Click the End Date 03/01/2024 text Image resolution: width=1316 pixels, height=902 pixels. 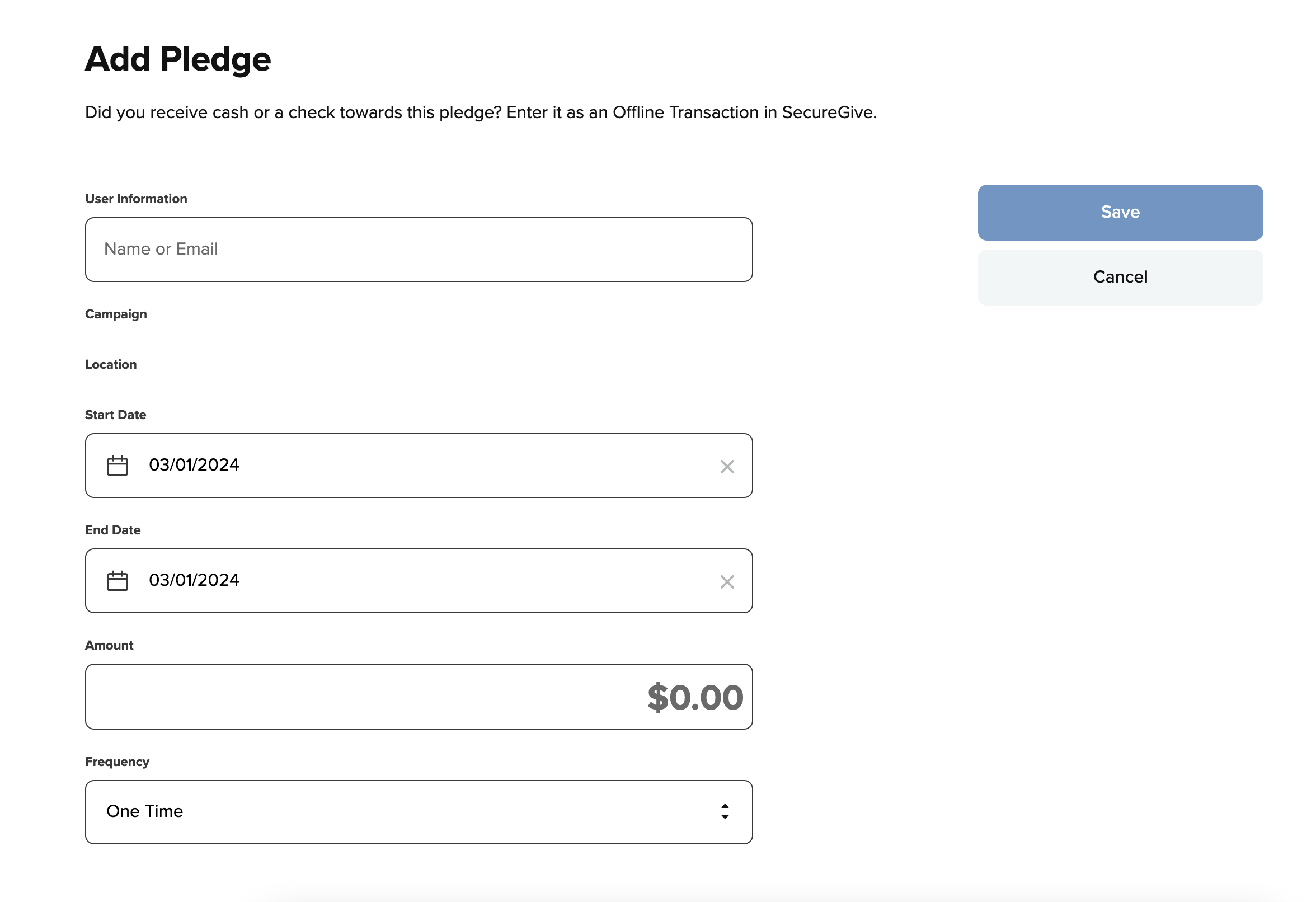(x=194, y=580)
